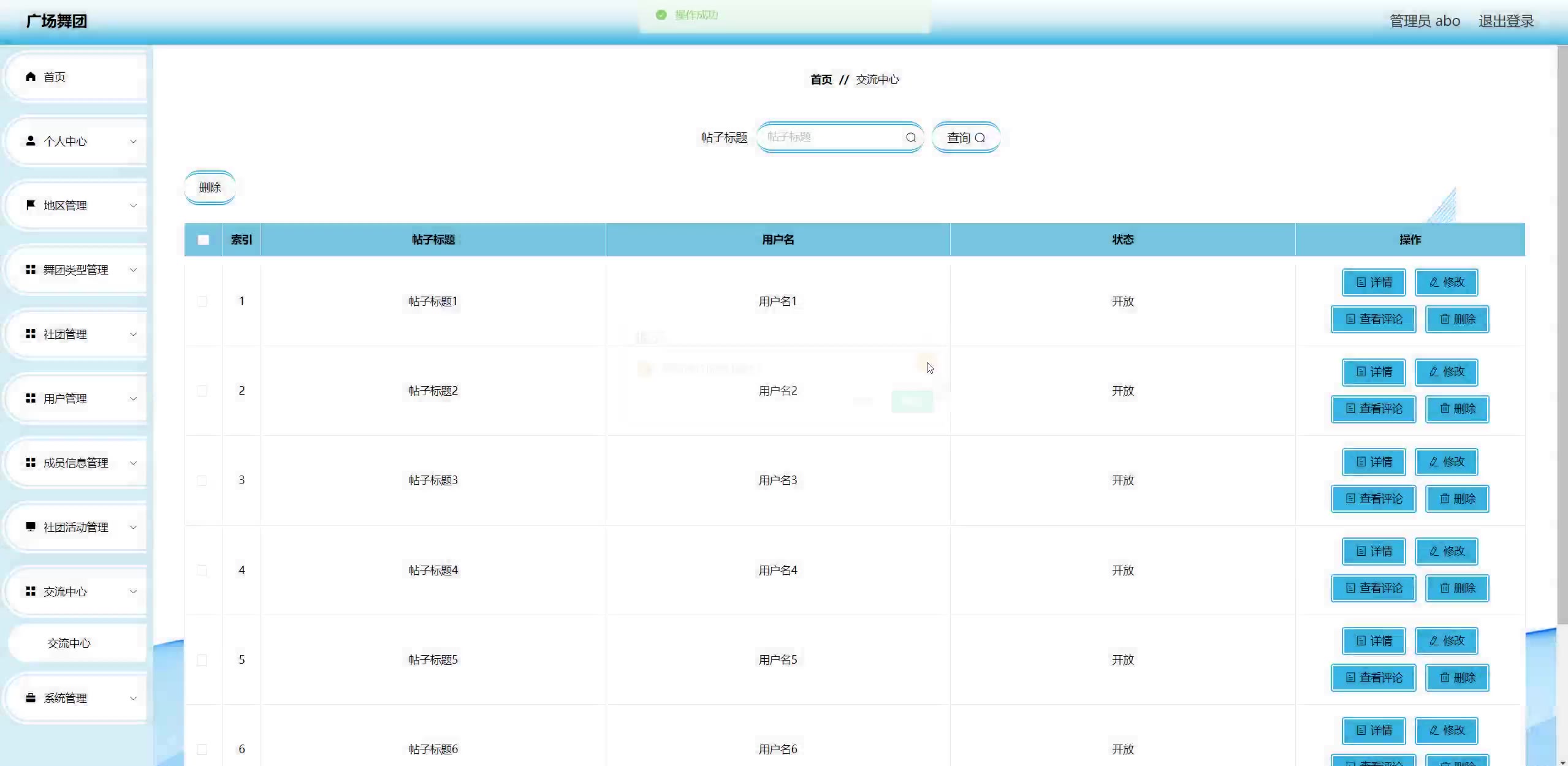Check the checkbox for row 帖子标题3
Image resolution: width=1568 pixels, height=766 pixels.
click(202, 480)
